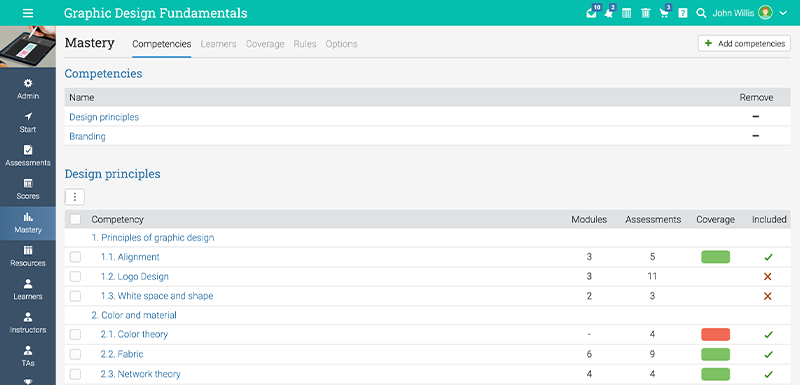The width and height of the screenshot is (800, 385).
Task: Click the Coverage column header
Action: pyautogui.click(x=715, y=219)
